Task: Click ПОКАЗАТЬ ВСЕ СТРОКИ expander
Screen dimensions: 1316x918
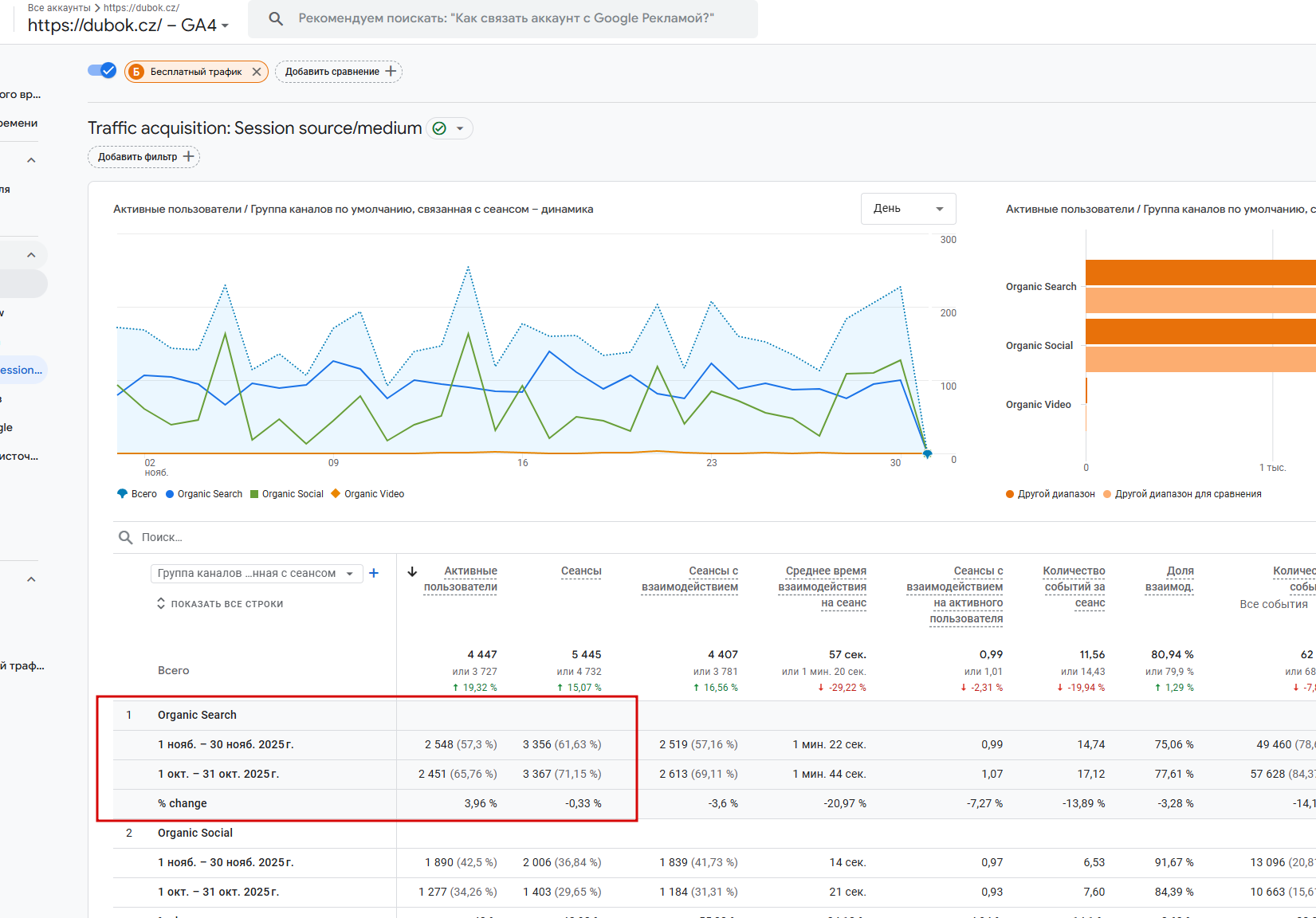Action: tap(220, 604)
